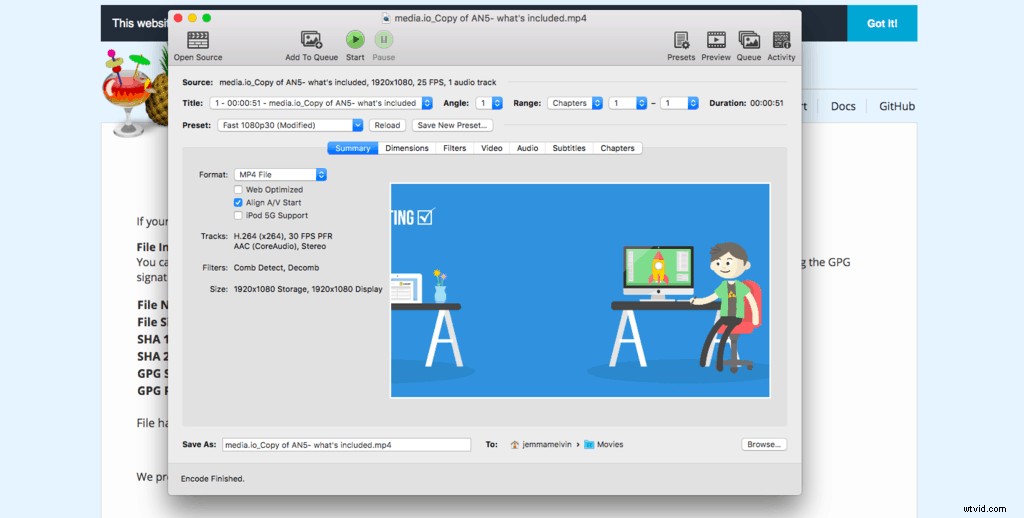
Task: Open the Title dropdown
Action: pyautogui.click(x=321, y=103)
